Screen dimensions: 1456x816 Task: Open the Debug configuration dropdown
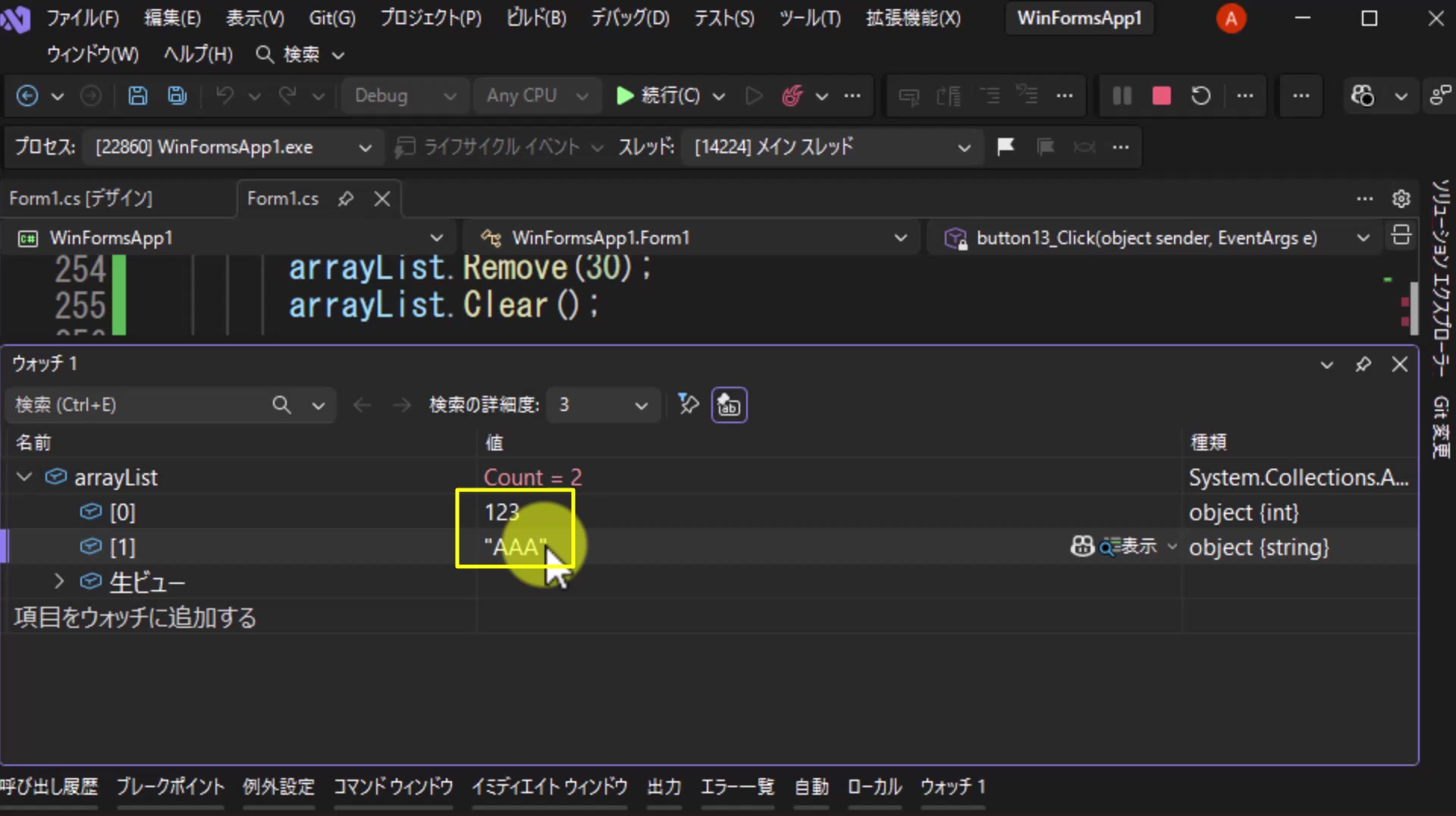point(404,96)
